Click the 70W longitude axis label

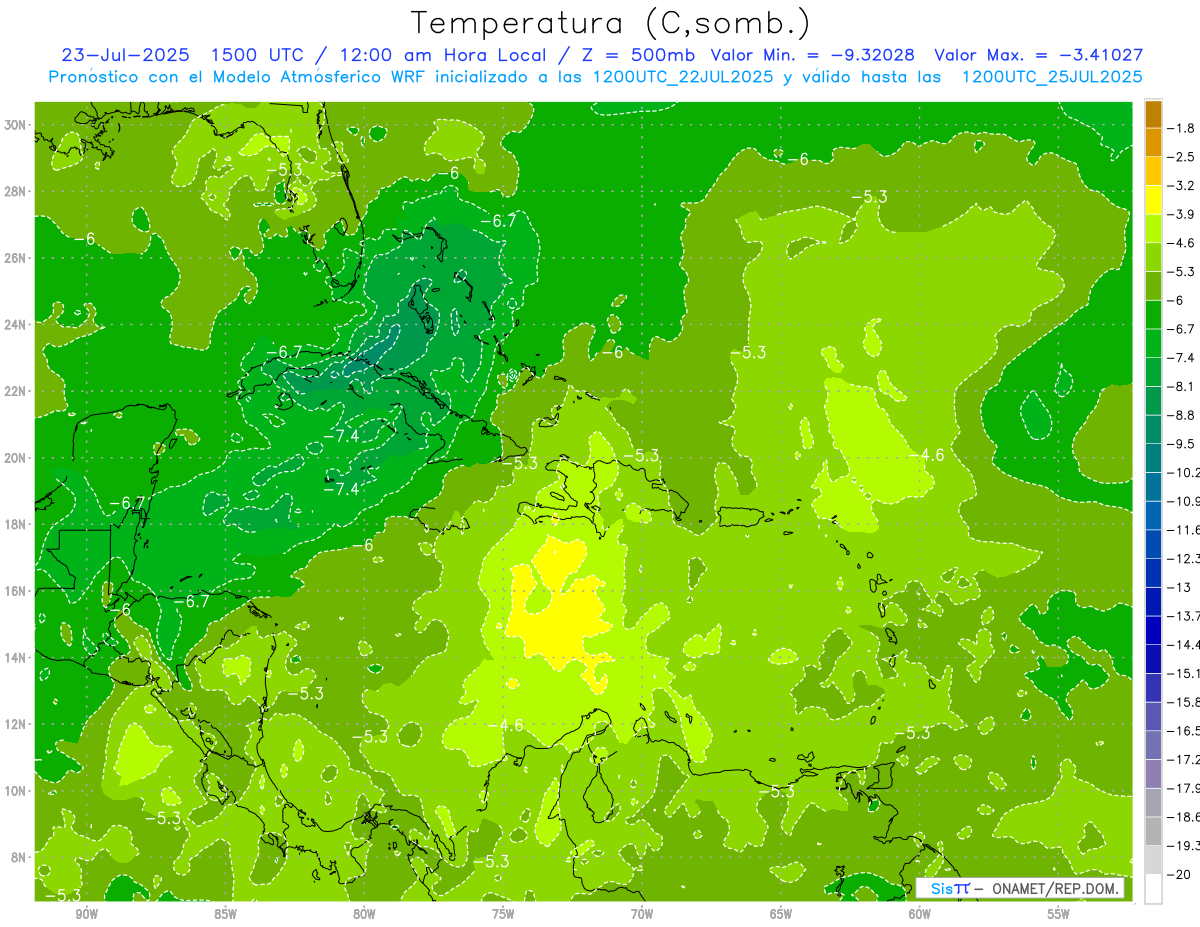642,914
